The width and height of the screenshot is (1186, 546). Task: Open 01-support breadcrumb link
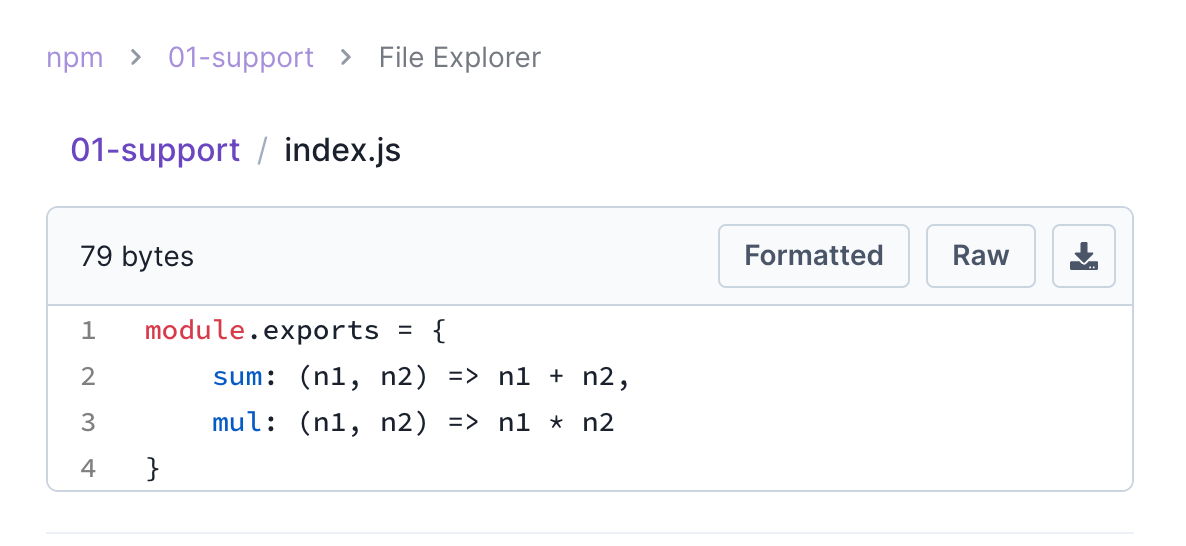241,57
